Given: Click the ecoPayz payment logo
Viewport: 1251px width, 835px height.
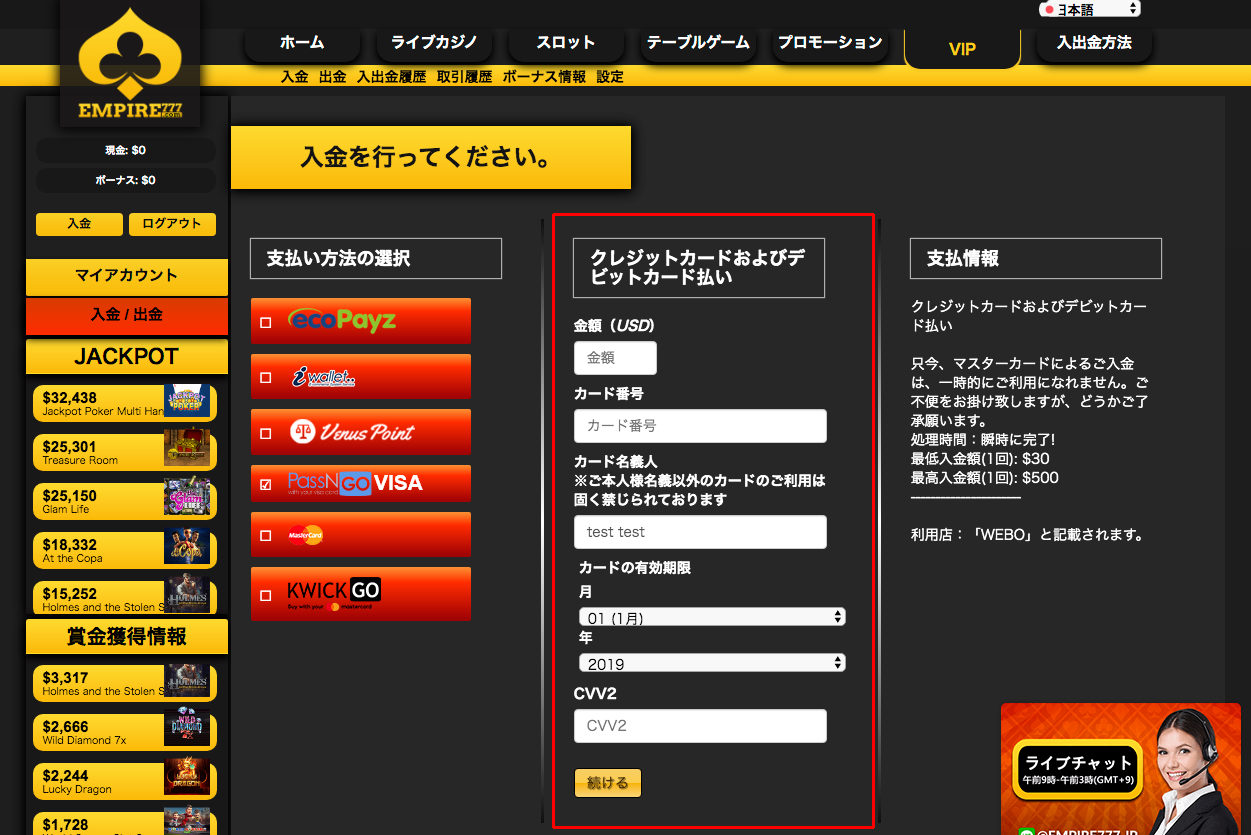Looking at the screenshot, I should pyautogui.click(x=342, y=320).
